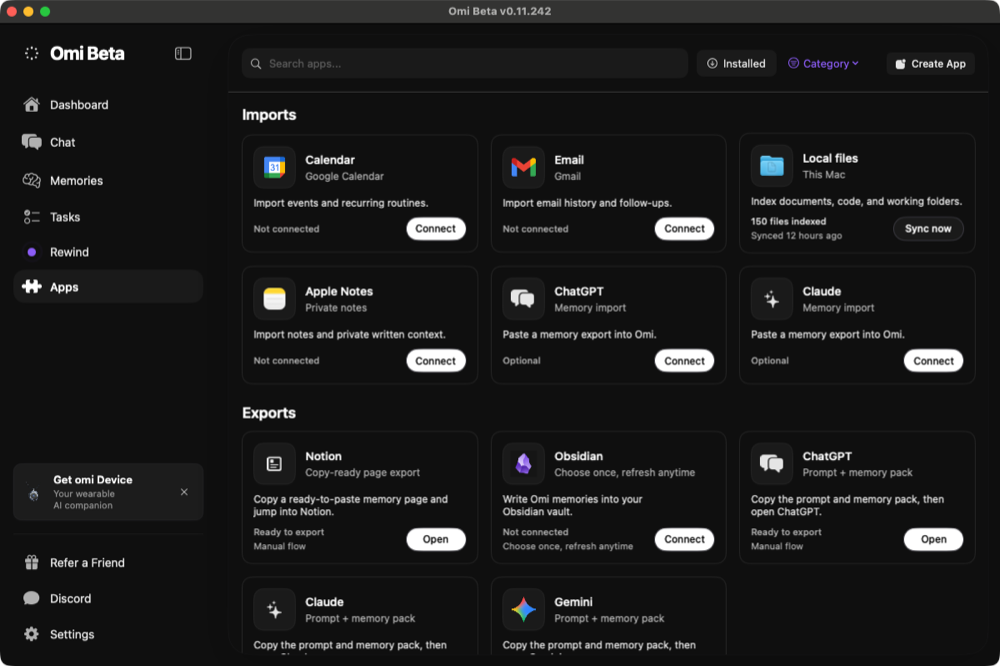The image size is (1000, 666).
Task: Open the Notion export
Action: pyautogui.click(x=436, y=539)
